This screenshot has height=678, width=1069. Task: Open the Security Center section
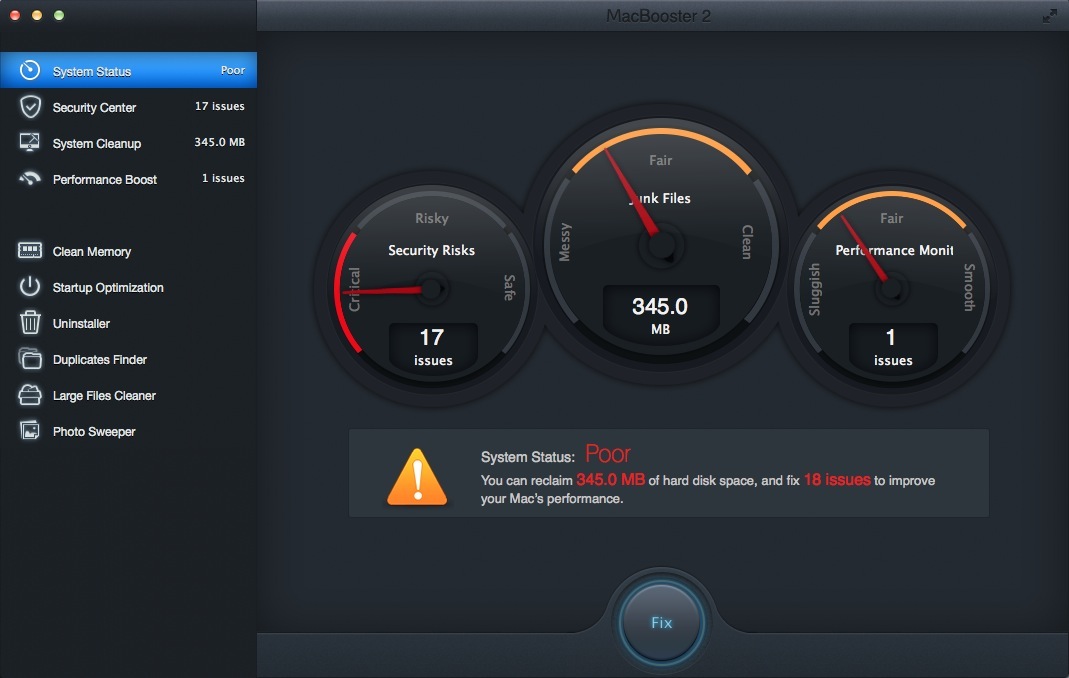pos(94,107)
